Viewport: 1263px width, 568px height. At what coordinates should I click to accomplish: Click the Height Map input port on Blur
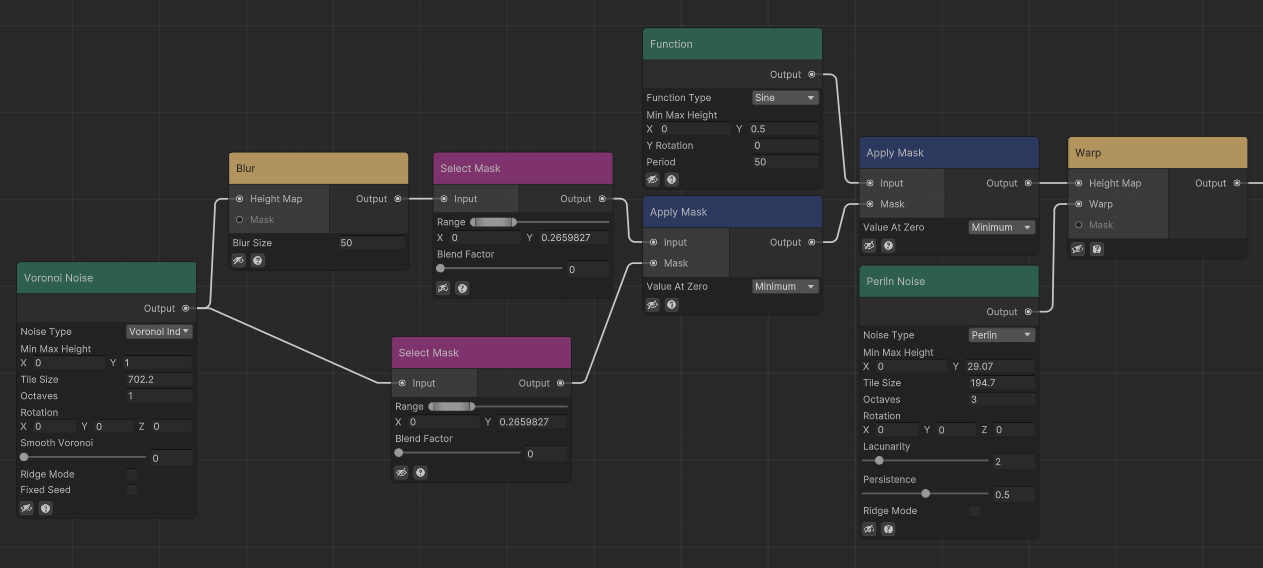239,199
